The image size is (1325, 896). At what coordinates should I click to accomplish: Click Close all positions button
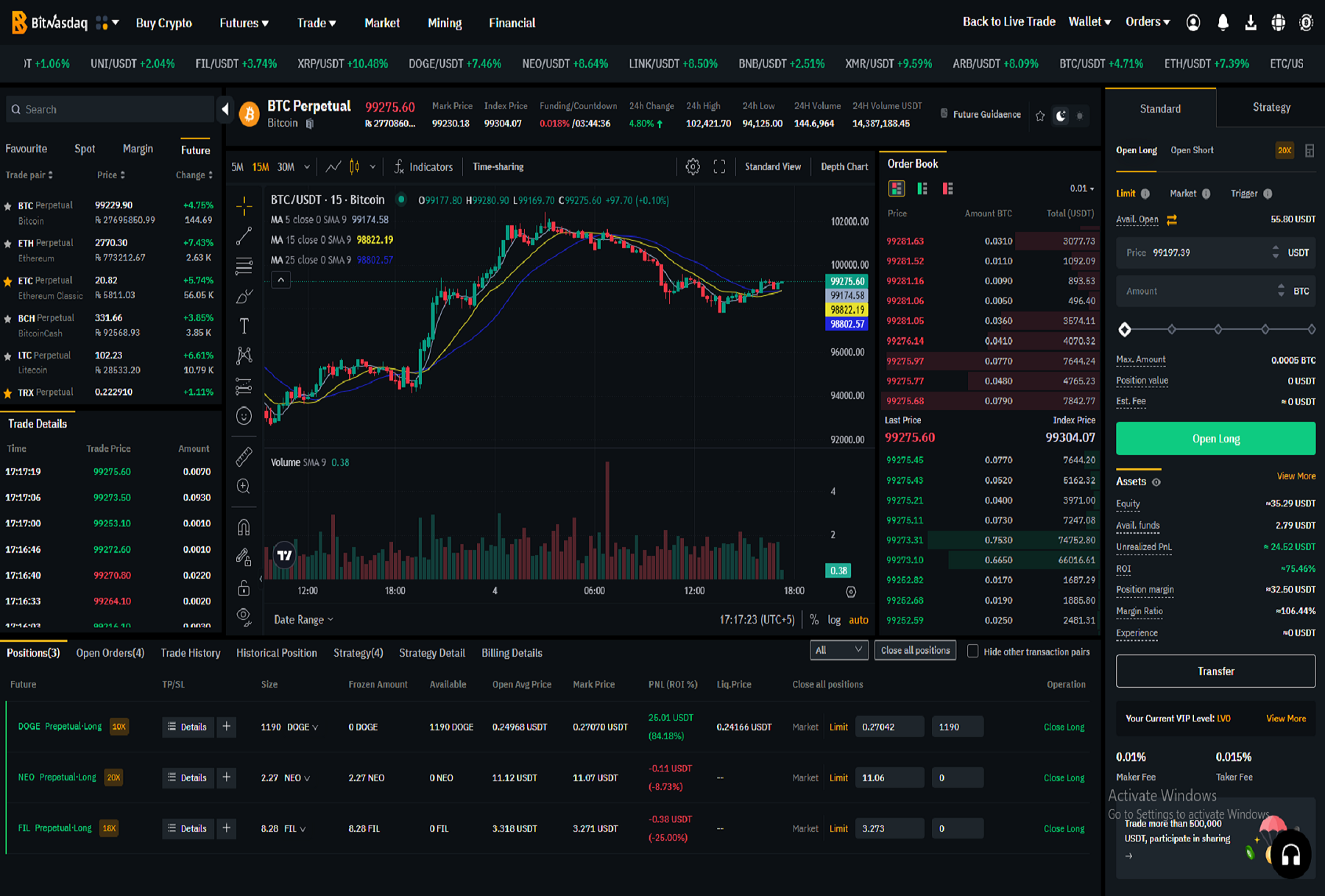pos(915,650)
